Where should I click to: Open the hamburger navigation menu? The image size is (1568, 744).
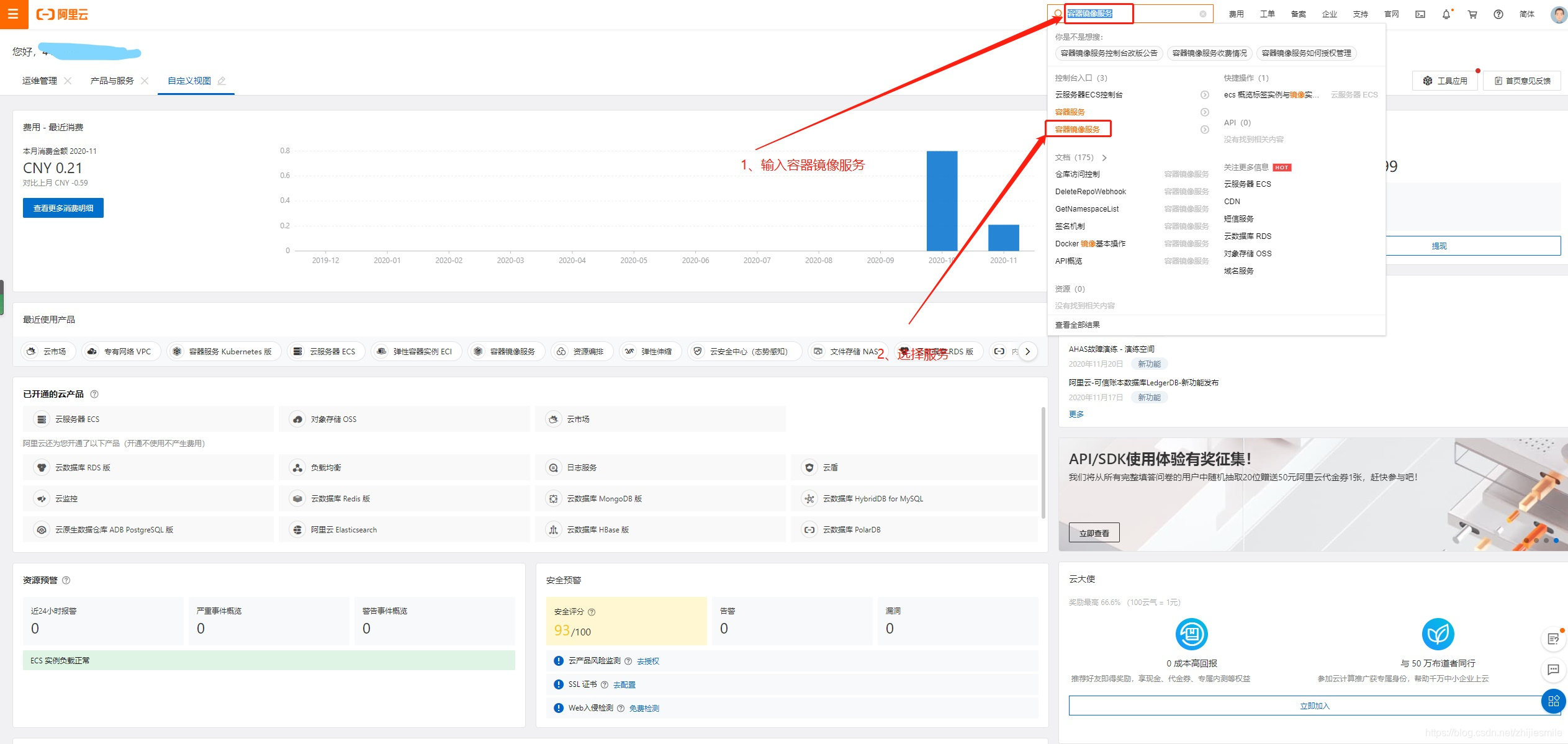click(14, 14)
